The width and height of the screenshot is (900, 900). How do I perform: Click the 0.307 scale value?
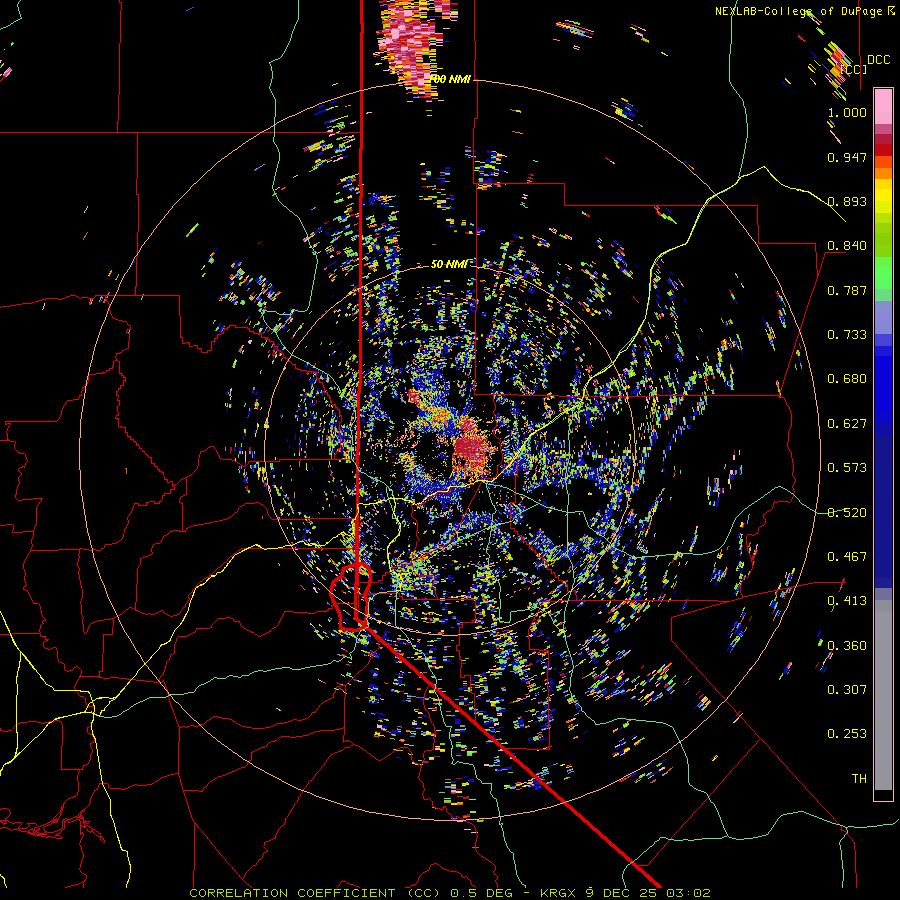pyautogui.click(x=847, y=690)
